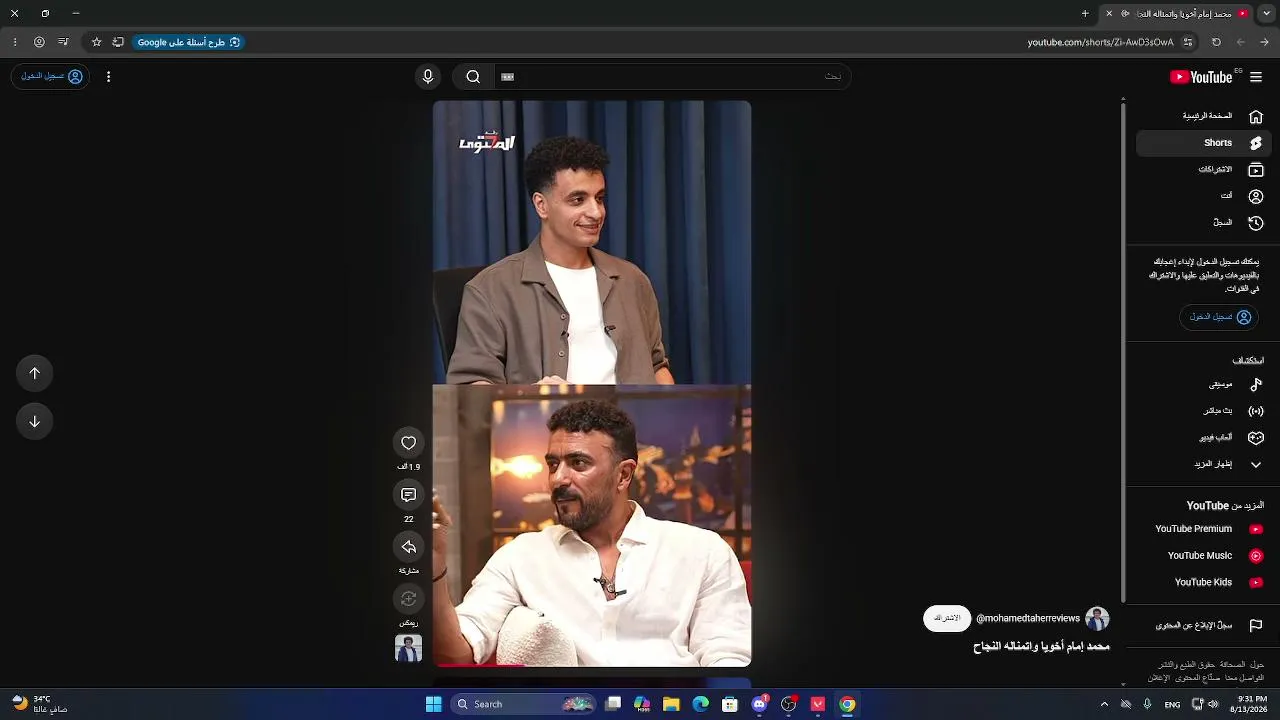Screen dimensions: 1280x720
Task: Open File Explorer from the taskbar
Action: coord(671,704)
